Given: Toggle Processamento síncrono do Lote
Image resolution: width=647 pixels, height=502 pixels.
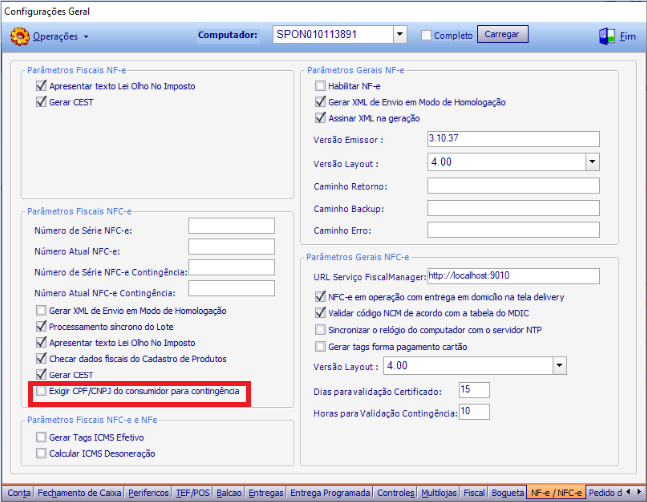Looking at the screenshot, I should point(41,326).
